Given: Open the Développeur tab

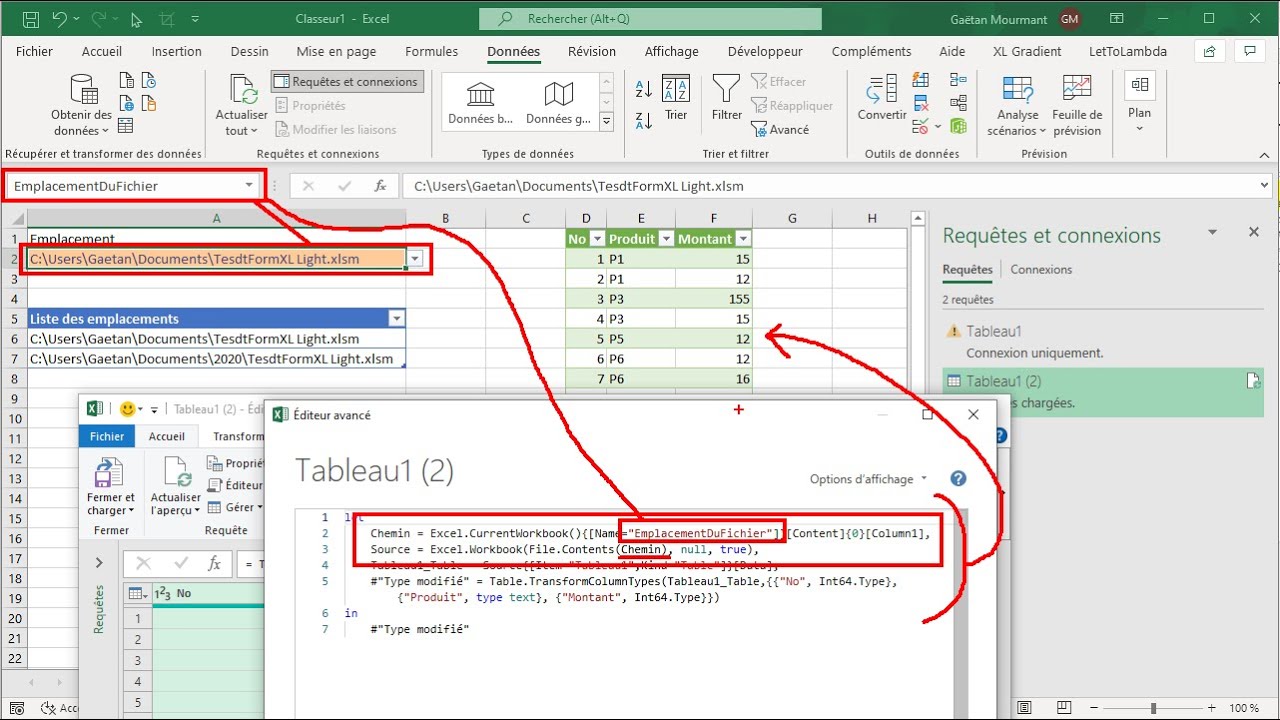Looking at the screenshot, I should click(765, 52).
